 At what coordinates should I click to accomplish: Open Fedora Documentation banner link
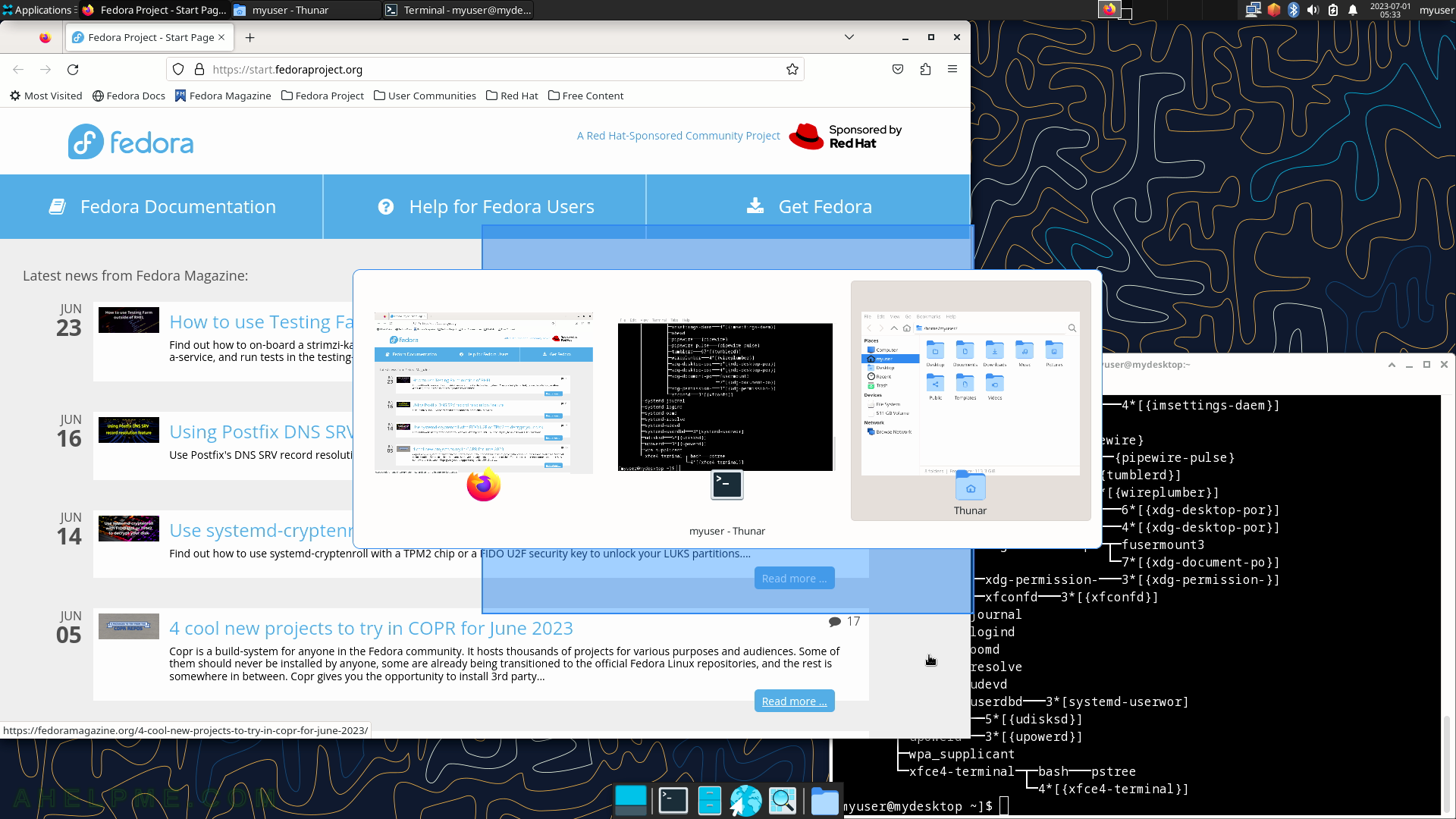pos(162,206)
